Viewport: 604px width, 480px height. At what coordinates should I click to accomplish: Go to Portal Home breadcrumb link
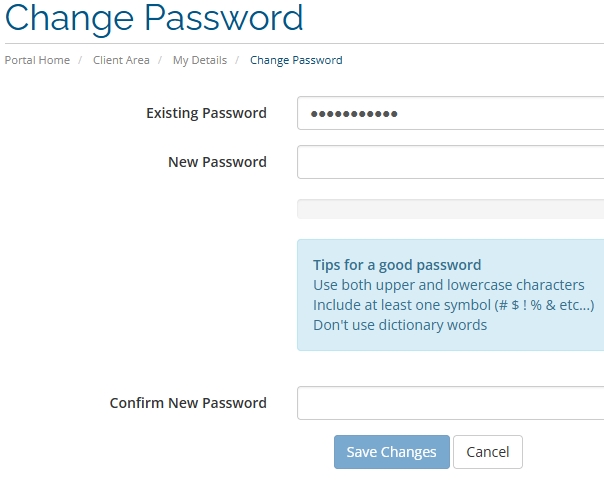[37, 60]
